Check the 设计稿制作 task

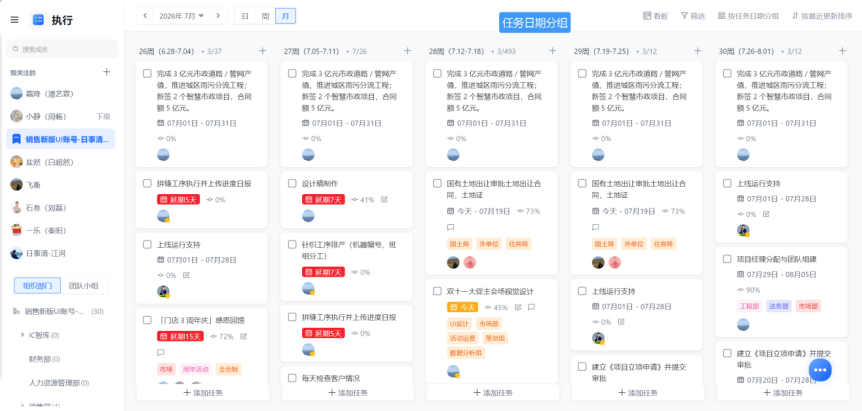tap(292, 184)
